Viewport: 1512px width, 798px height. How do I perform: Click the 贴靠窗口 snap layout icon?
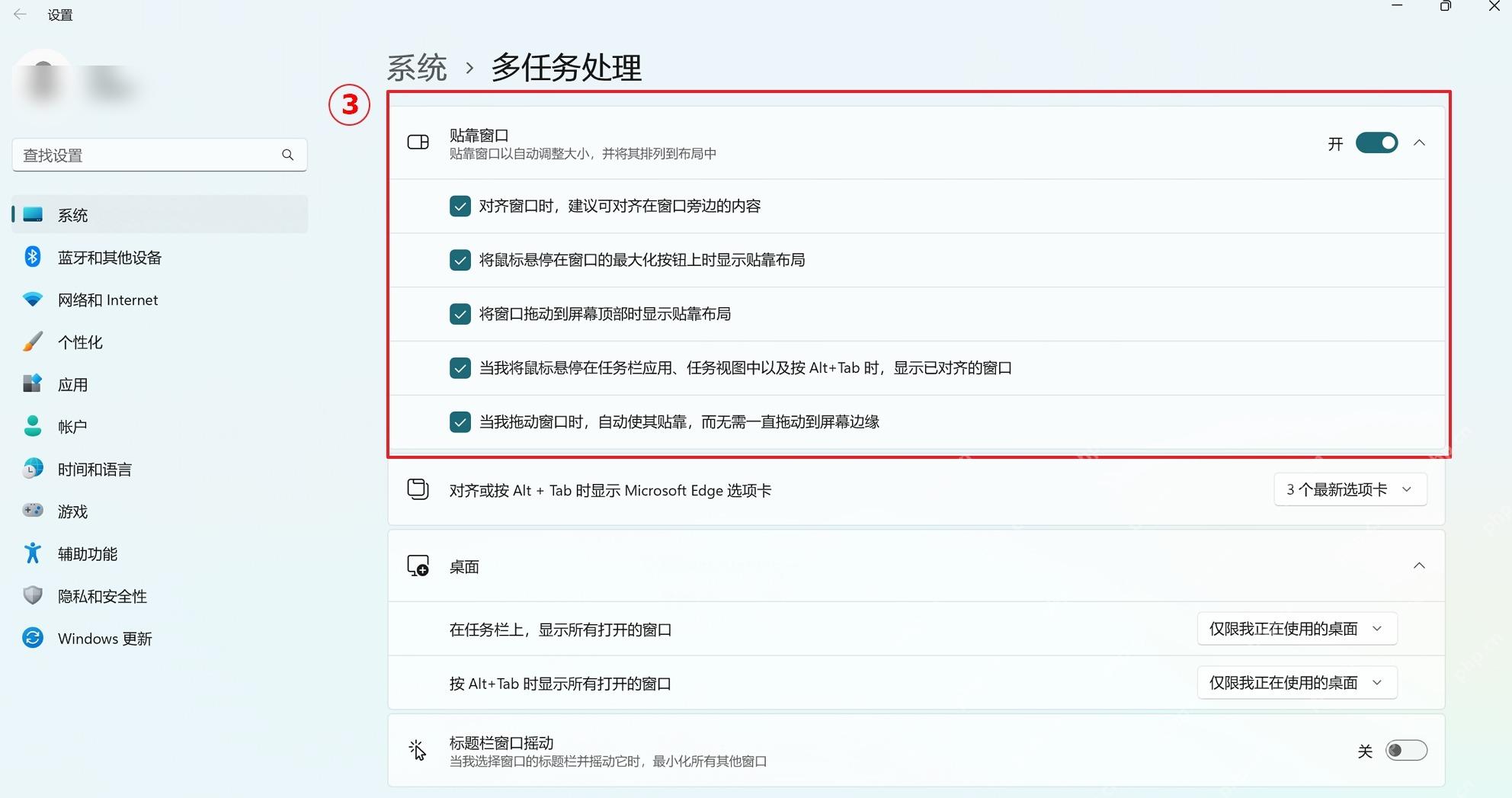[x=418, y=143]
